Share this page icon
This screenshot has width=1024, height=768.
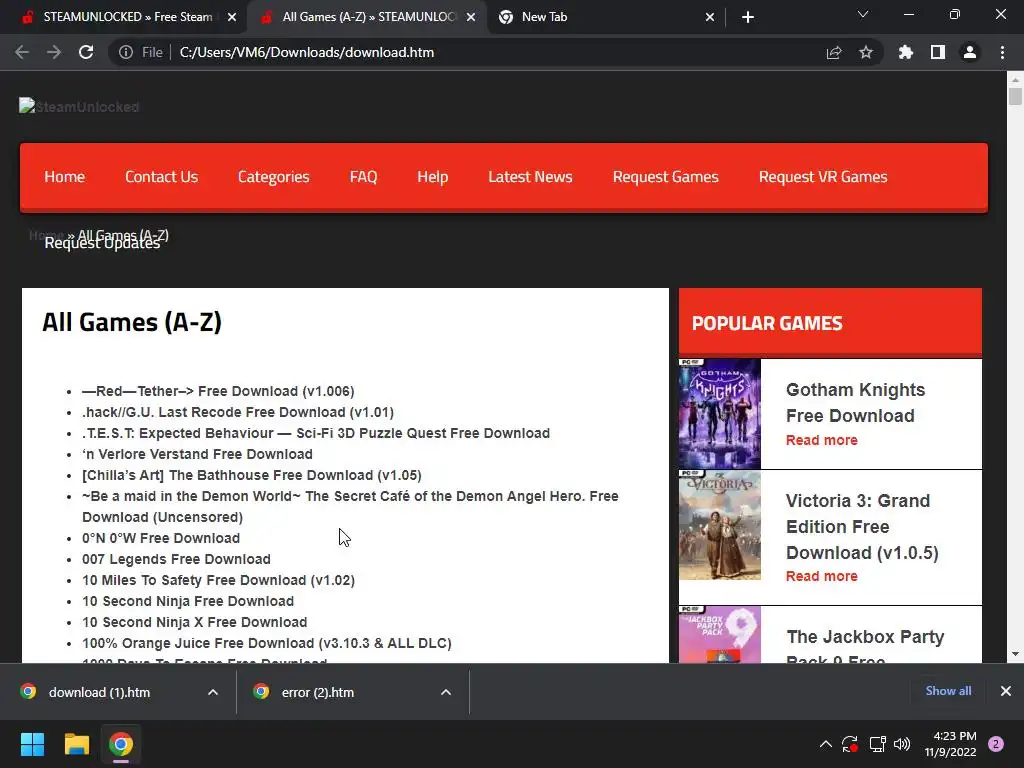(834, 52)
